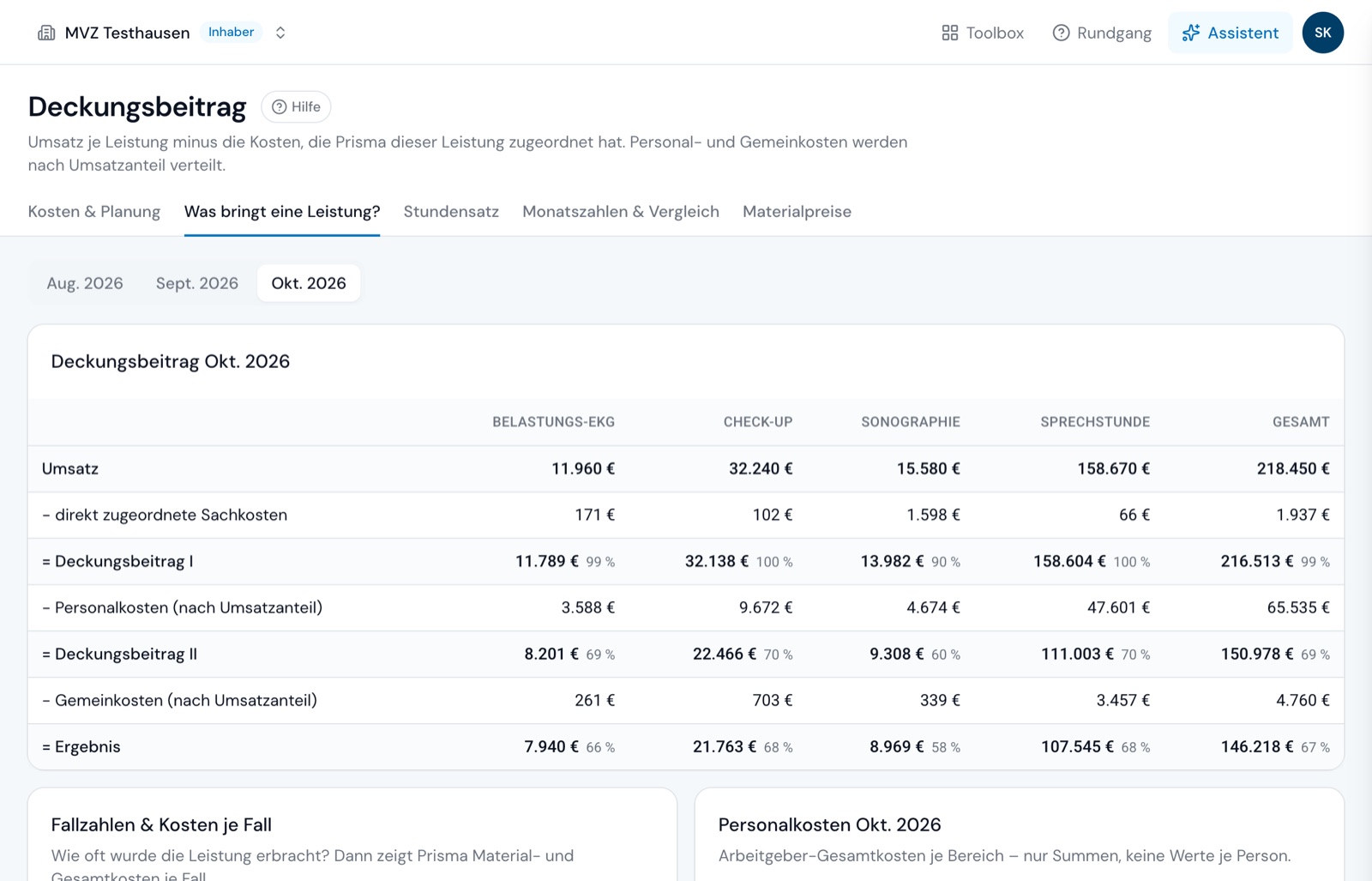Select month Sept. 2026

pos(197,283)
